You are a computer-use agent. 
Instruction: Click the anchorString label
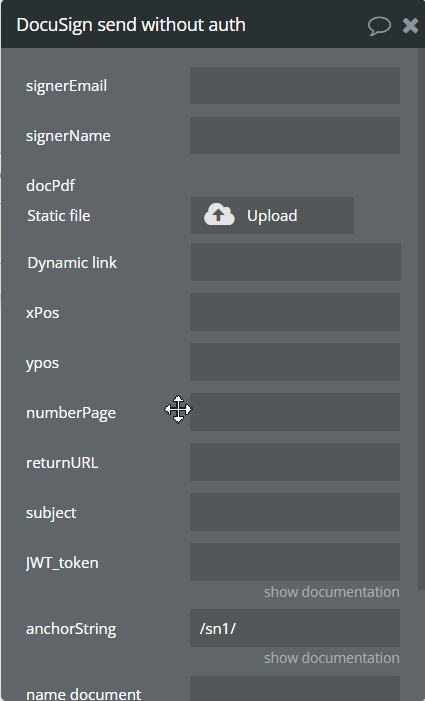pos(71,629)
